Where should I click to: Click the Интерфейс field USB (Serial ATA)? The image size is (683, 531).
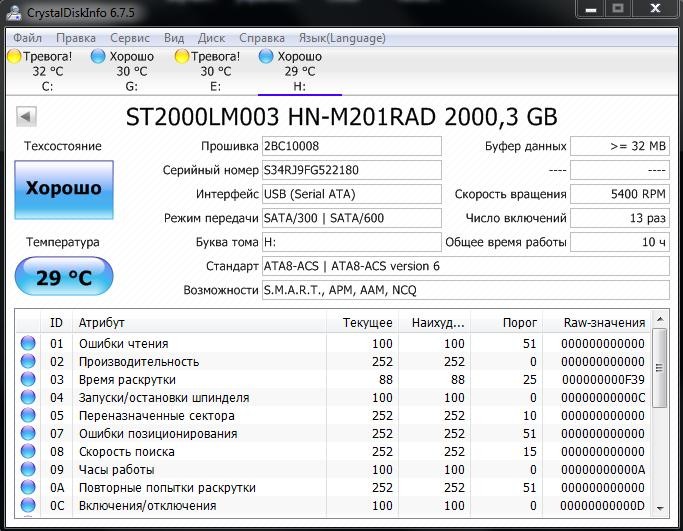tap(352, 194)
